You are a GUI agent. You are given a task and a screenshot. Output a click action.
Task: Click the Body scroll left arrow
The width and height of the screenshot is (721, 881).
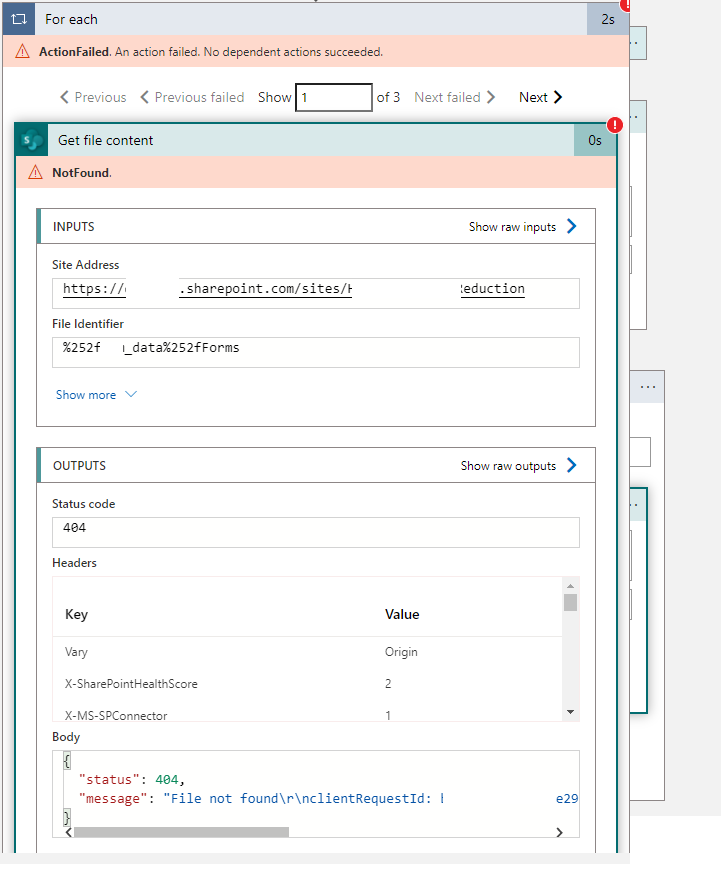69,832
